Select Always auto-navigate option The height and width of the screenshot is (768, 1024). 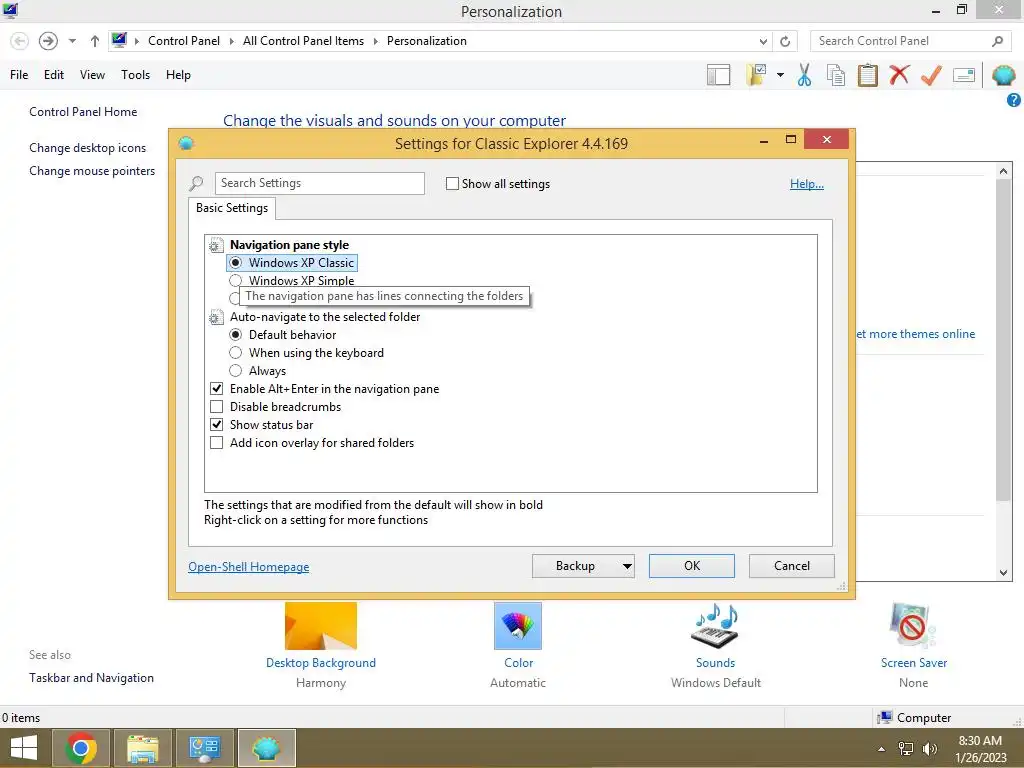pyautogui.click(x=236, y=371)
